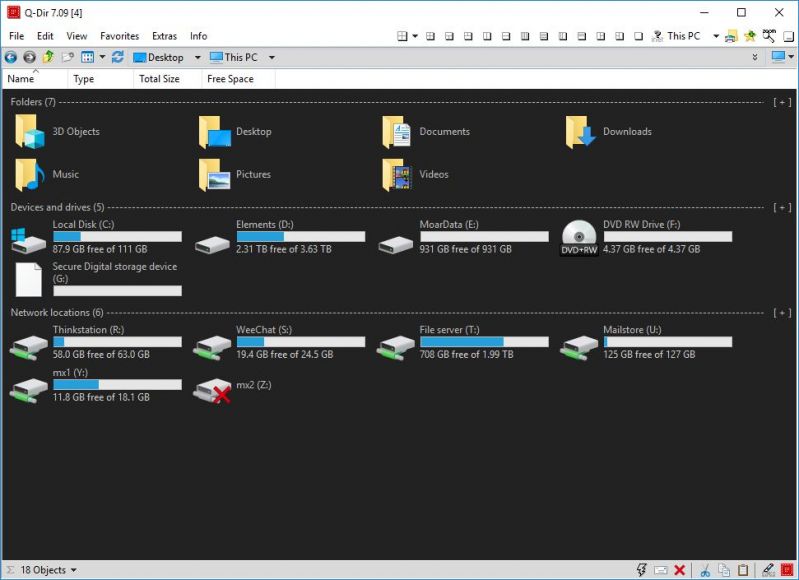Toggle the Devices and drives group [+]
Viewport: 799px width, 580px height.
pos(782,207)
